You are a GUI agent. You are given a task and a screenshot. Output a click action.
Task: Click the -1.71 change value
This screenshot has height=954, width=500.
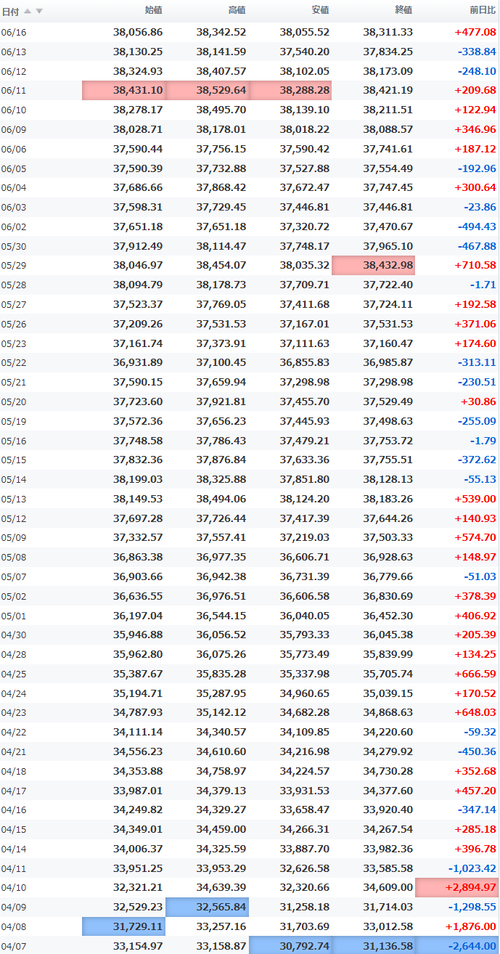click(x=483, y=285)
